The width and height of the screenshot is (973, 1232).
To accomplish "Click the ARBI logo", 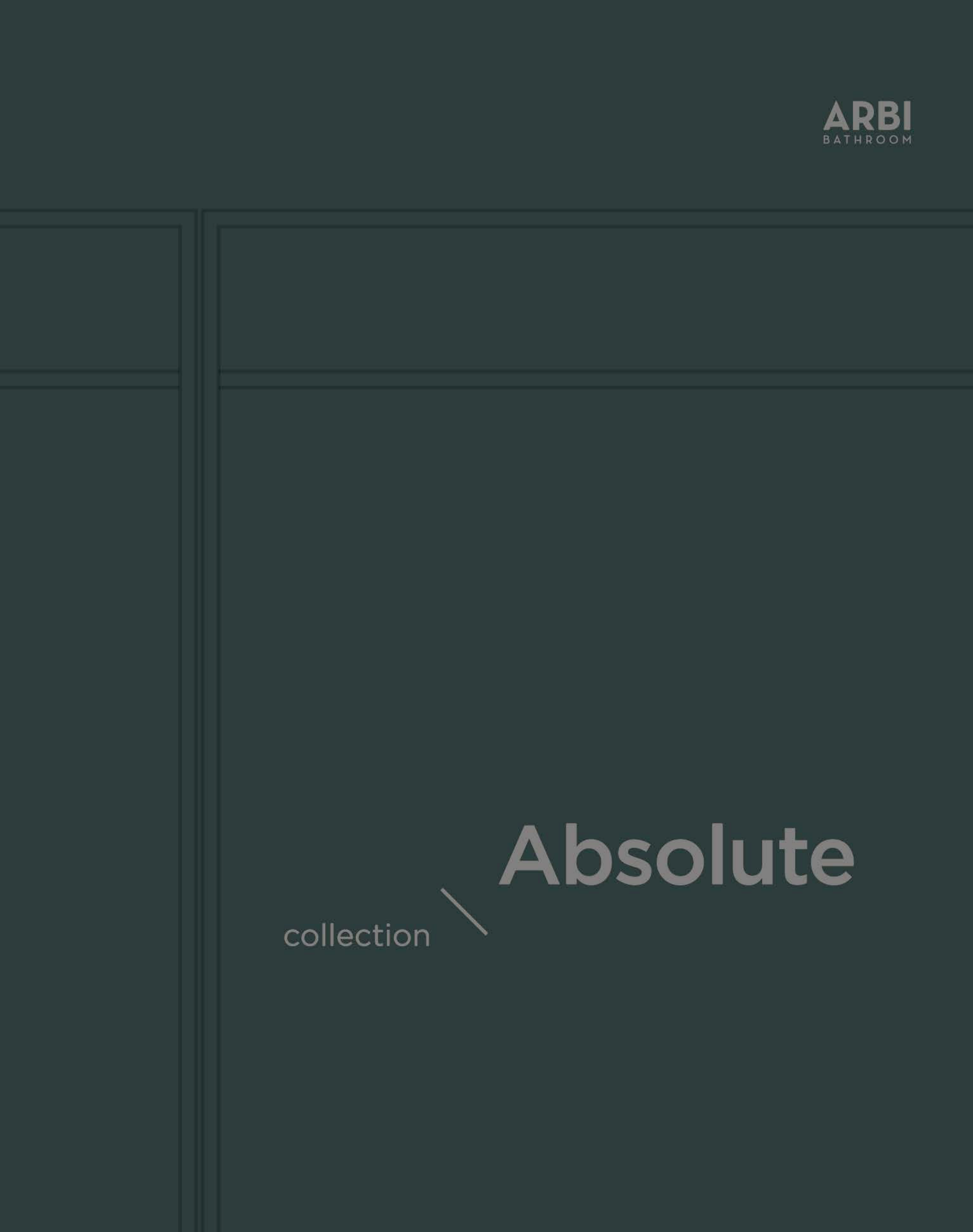I will (x=866, y=117).
